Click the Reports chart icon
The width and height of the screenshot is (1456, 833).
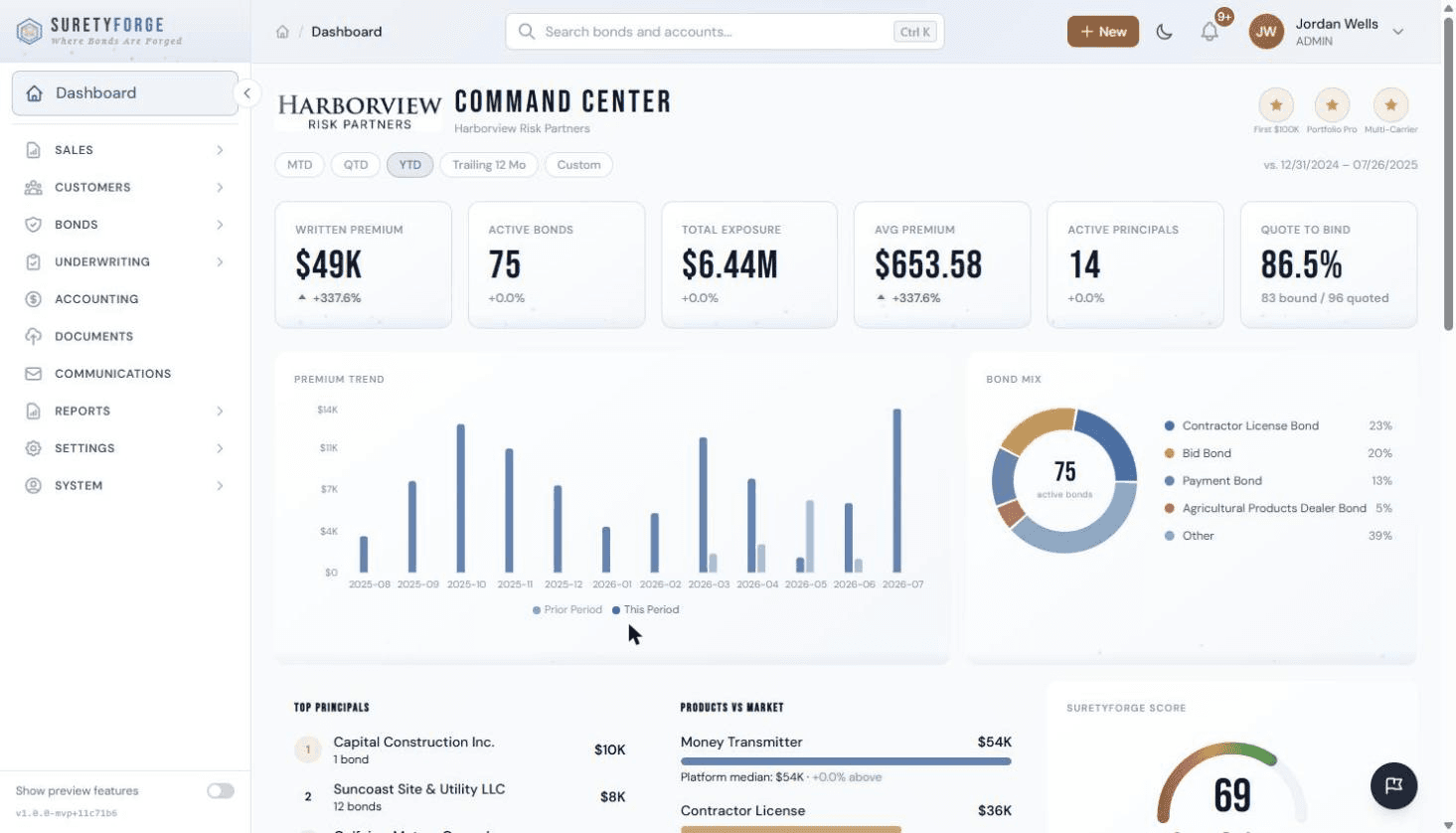point(34,411)
